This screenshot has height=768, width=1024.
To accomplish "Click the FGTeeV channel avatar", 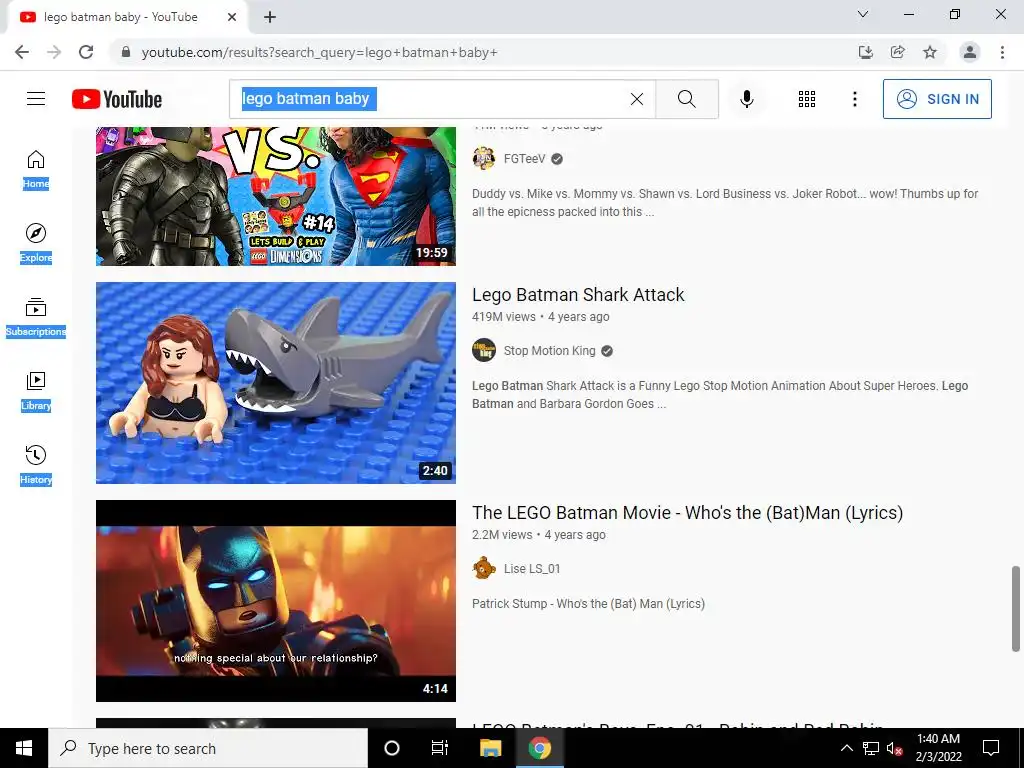I will click(x=484, y=159).
